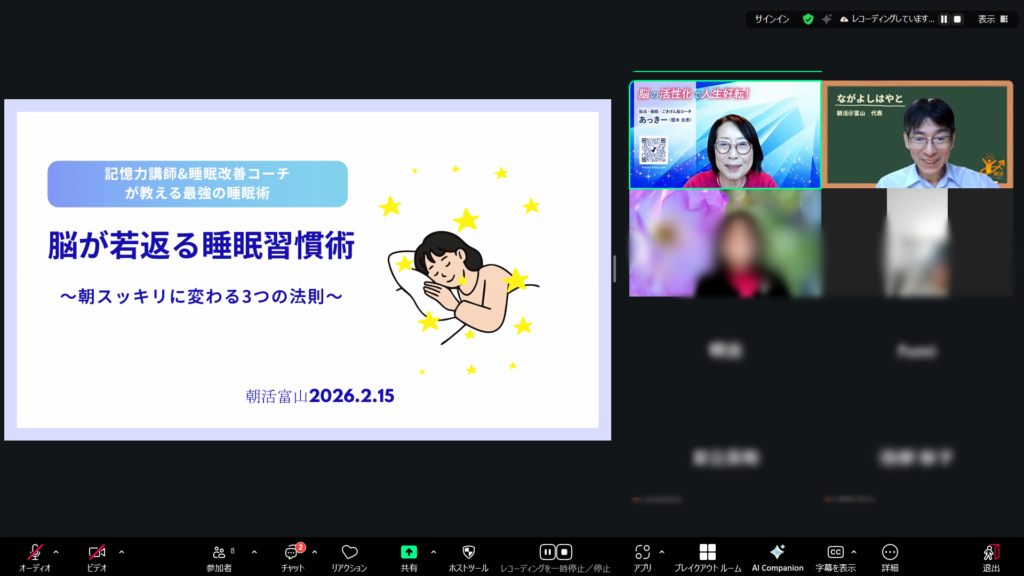Open the ブレイクアウトルーム breakout rooms icon
Viewport: 1024px width, 576px height.
point(707,552)
